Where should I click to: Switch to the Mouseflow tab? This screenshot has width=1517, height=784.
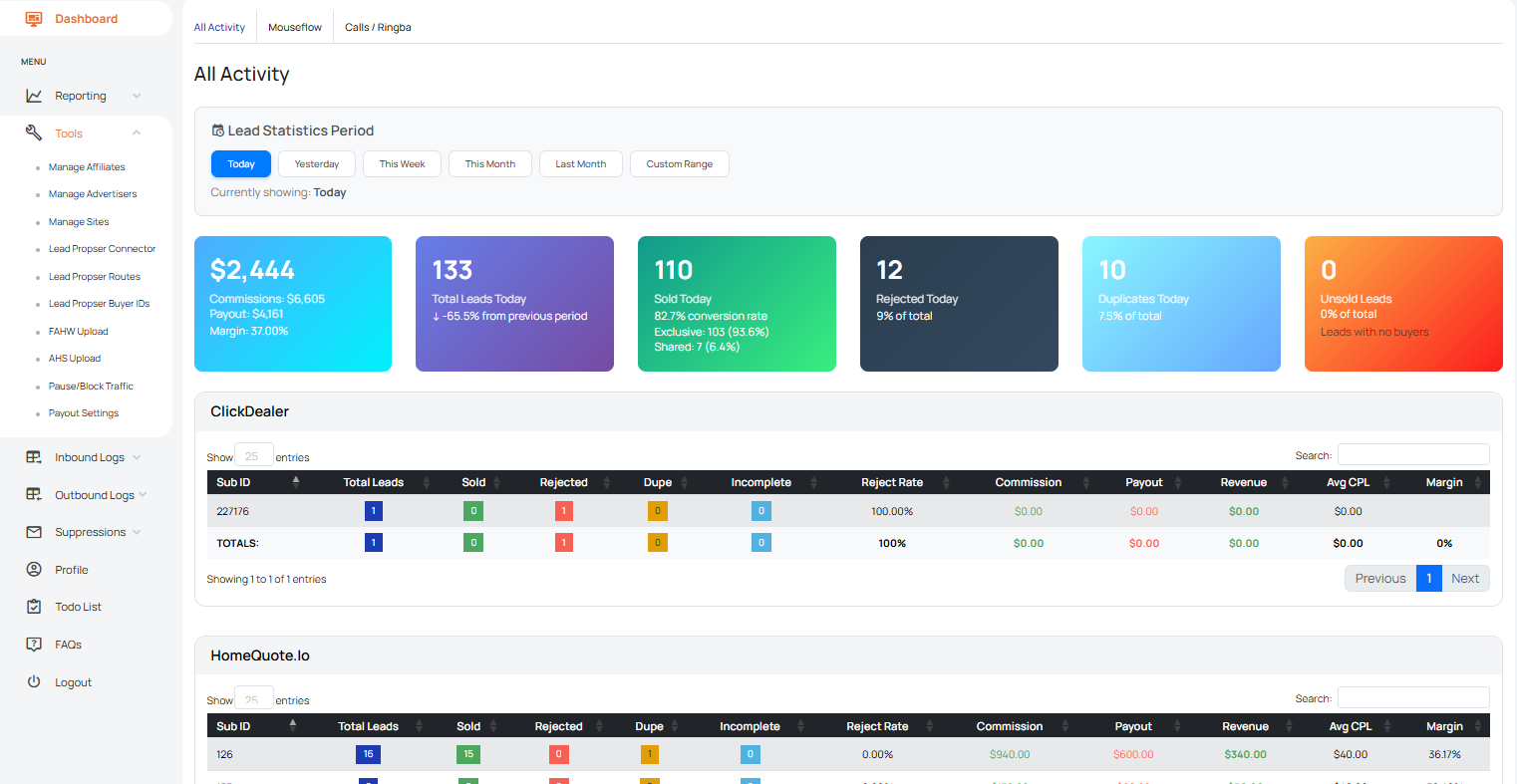(x=295, y=28)
